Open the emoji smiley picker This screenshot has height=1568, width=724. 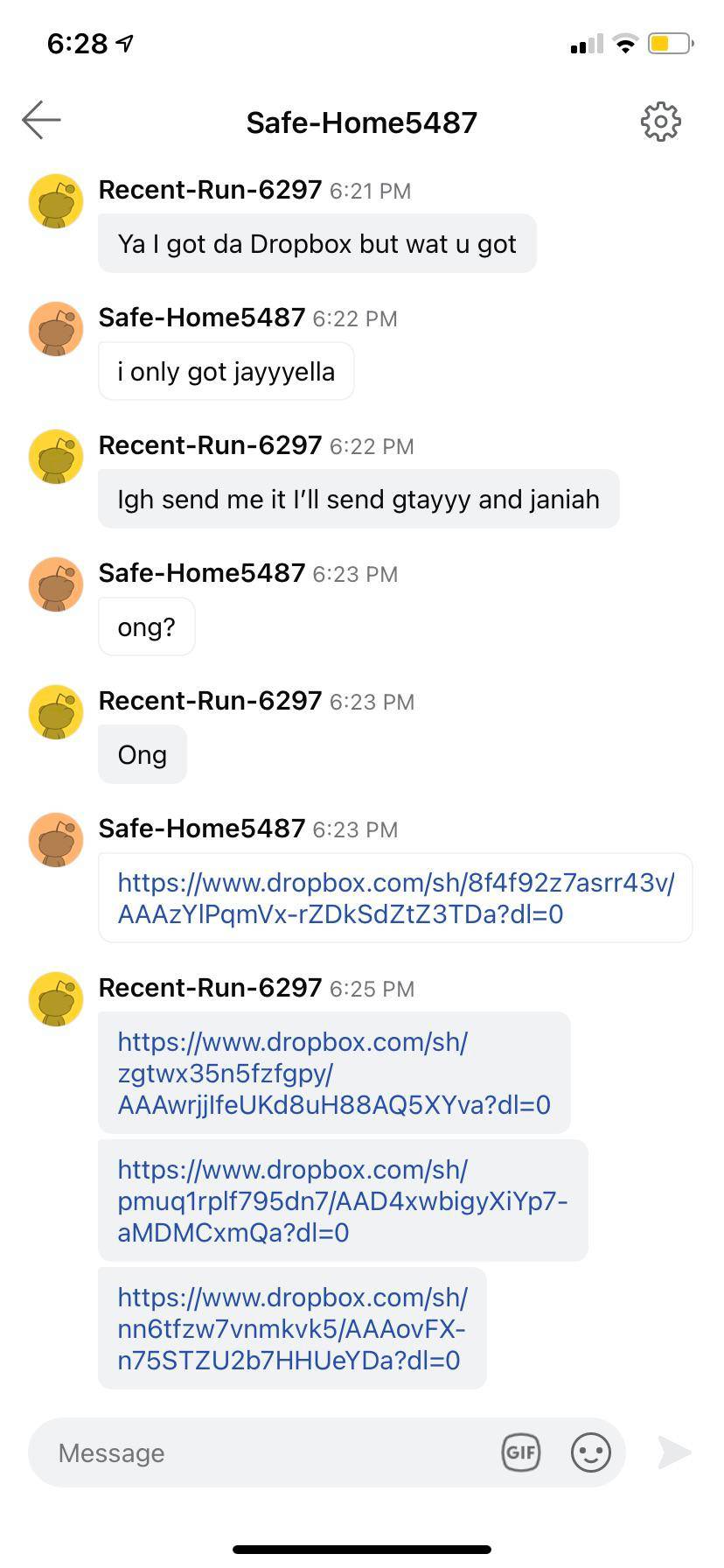590,1453
